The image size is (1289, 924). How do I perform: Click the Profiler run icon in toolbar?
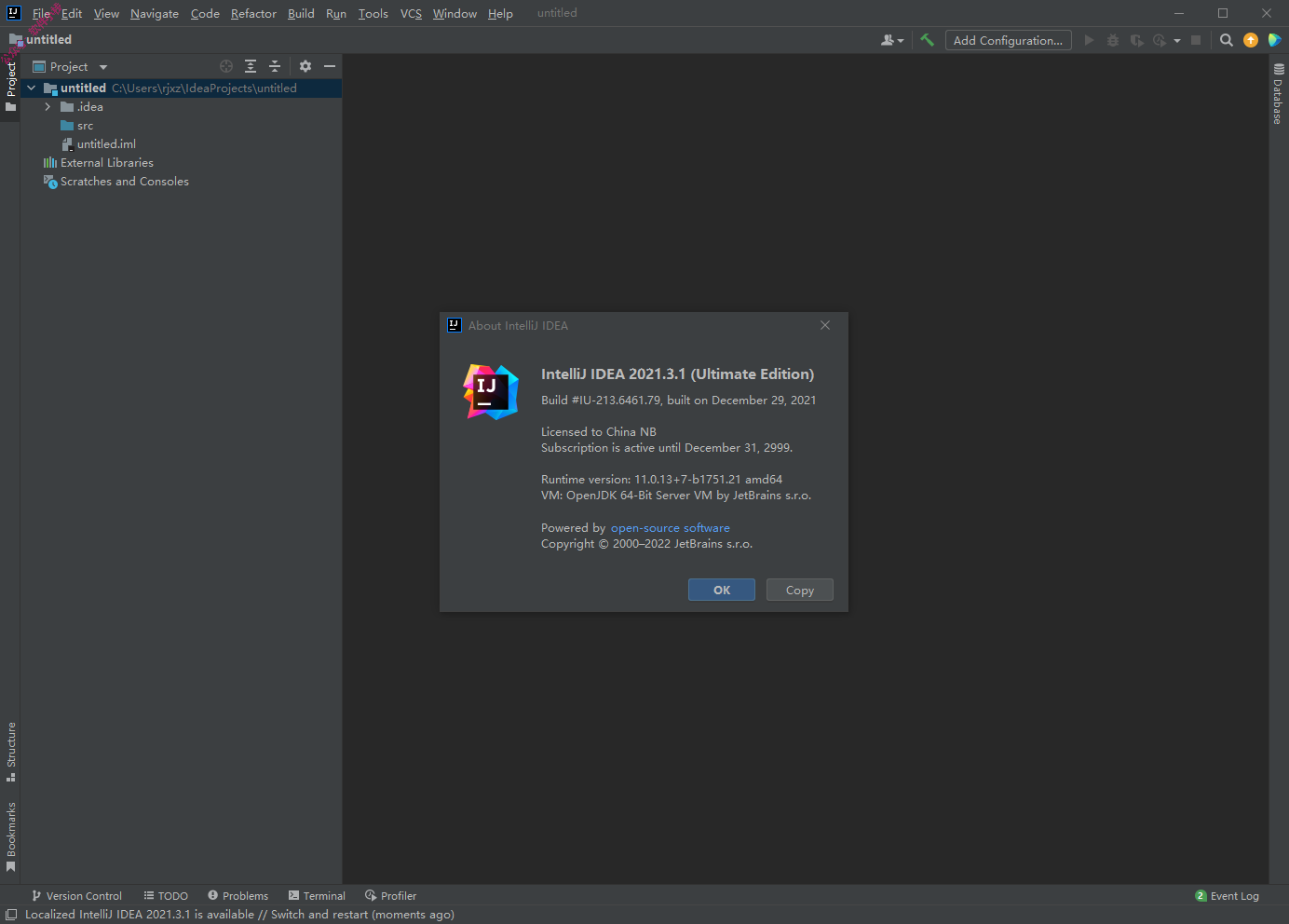coord(1160,40)
